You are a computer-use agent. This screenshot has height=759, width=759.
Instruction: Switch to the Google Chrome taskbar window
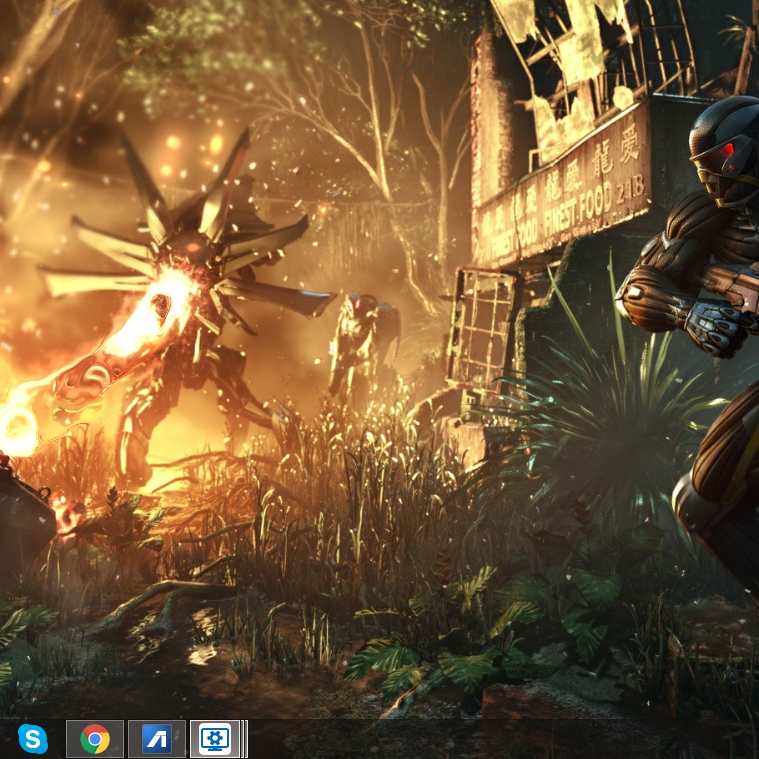(95, 739)
